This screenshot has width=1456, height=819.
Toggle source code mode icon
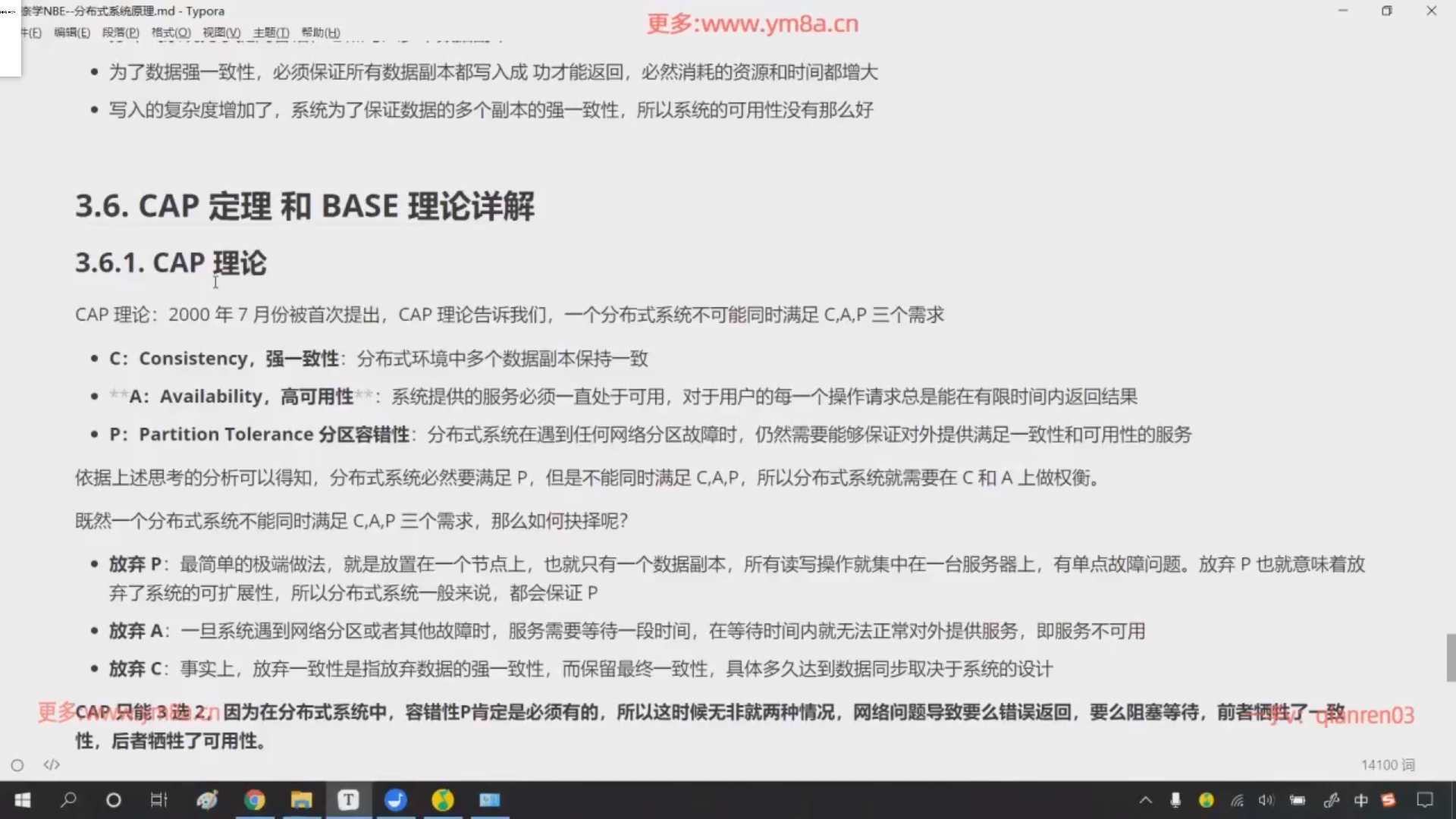(52, 764)
